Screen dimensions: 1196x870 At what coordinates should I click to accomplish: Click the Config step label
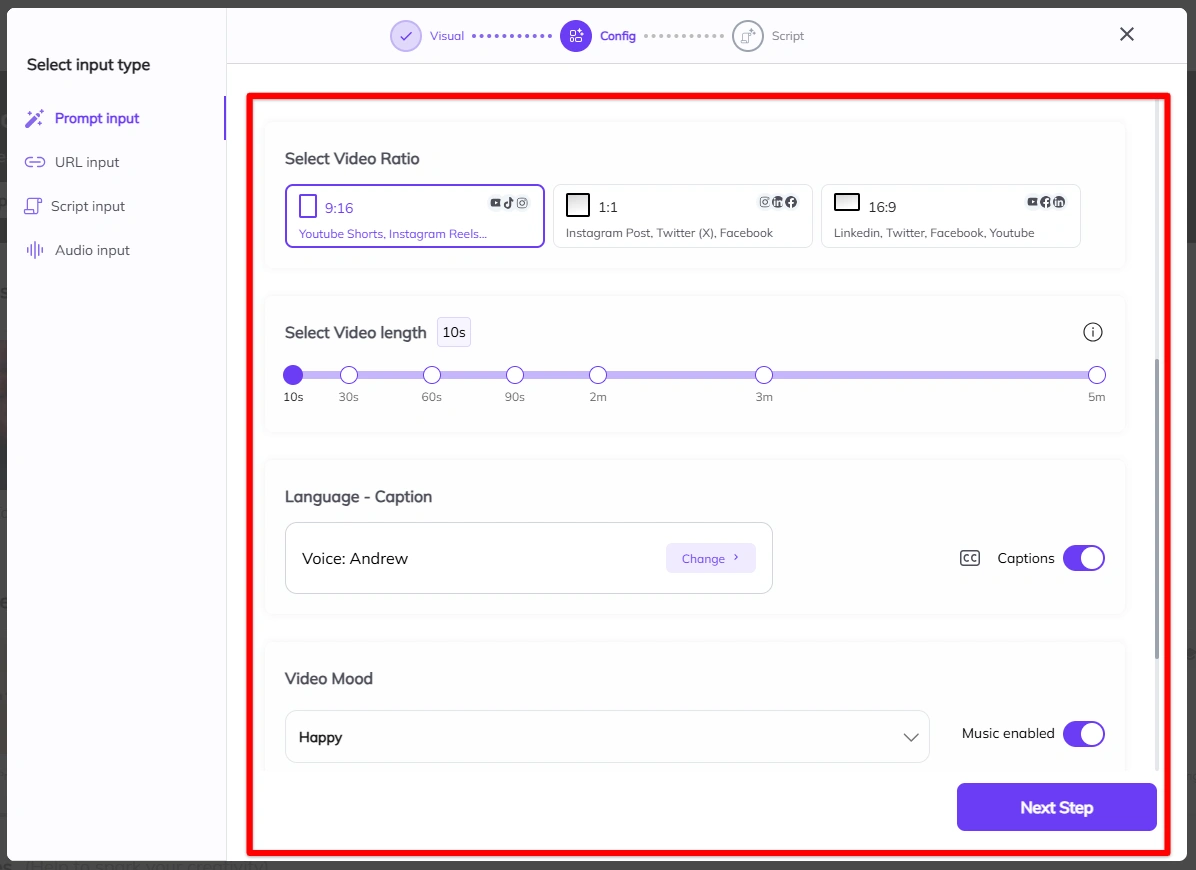(x=618, y=36)
